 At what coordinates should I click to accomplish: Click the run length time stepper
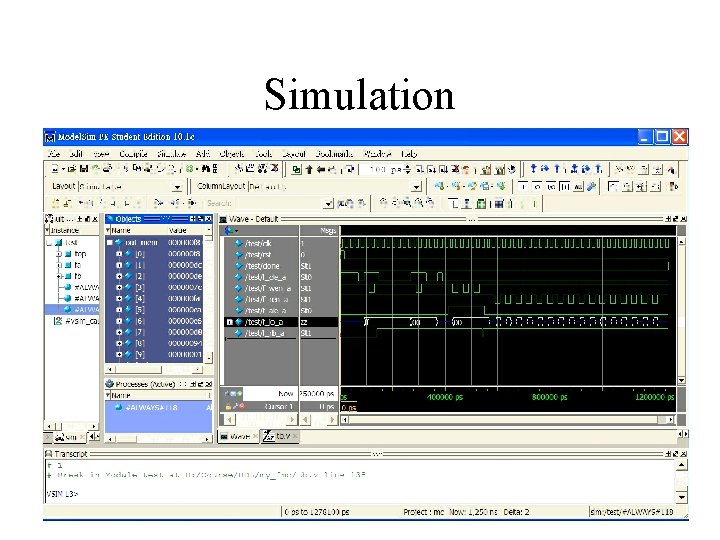click(408, 170)
